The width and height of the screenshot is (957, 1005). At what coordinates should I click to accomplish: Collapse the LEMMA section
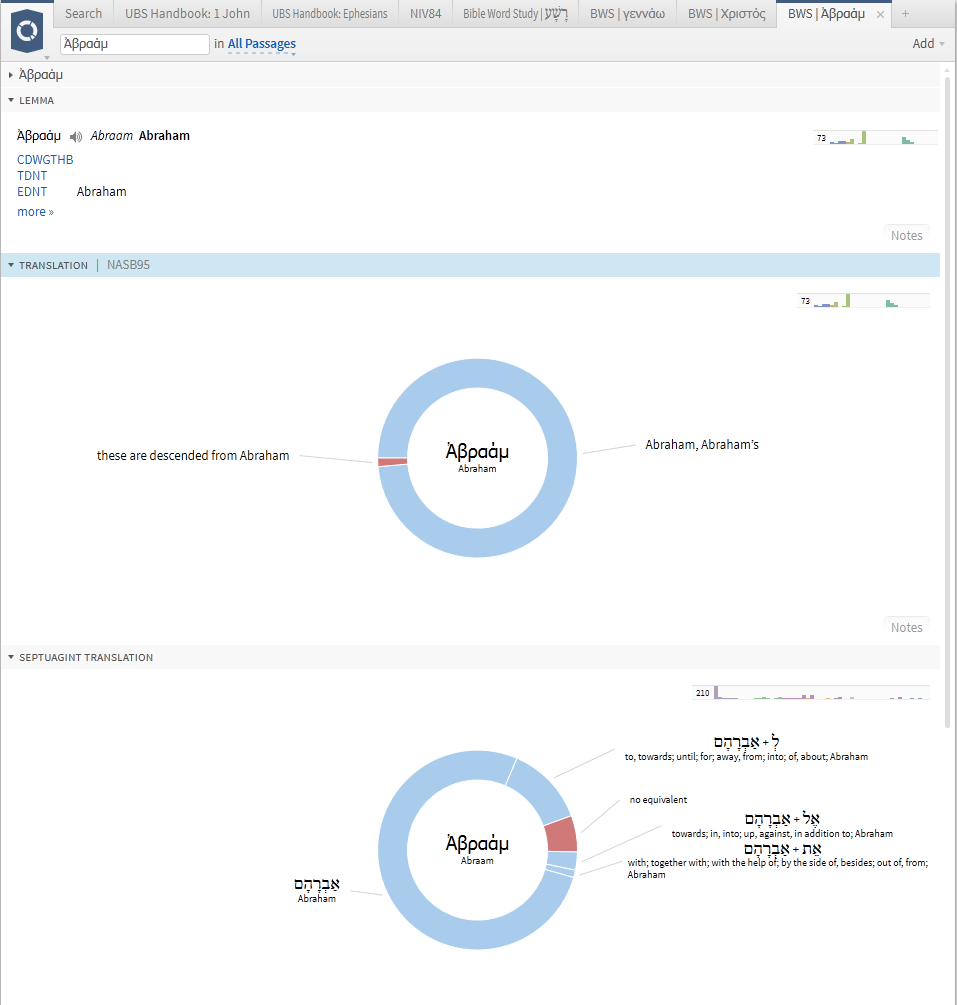pos(11,101)
